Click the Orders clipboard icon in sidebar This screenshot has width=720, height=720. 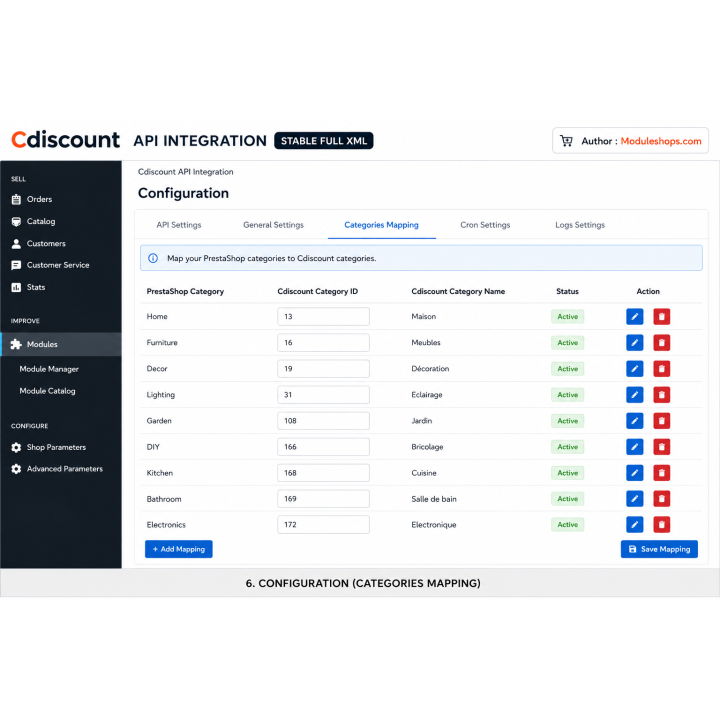[16, 199]
